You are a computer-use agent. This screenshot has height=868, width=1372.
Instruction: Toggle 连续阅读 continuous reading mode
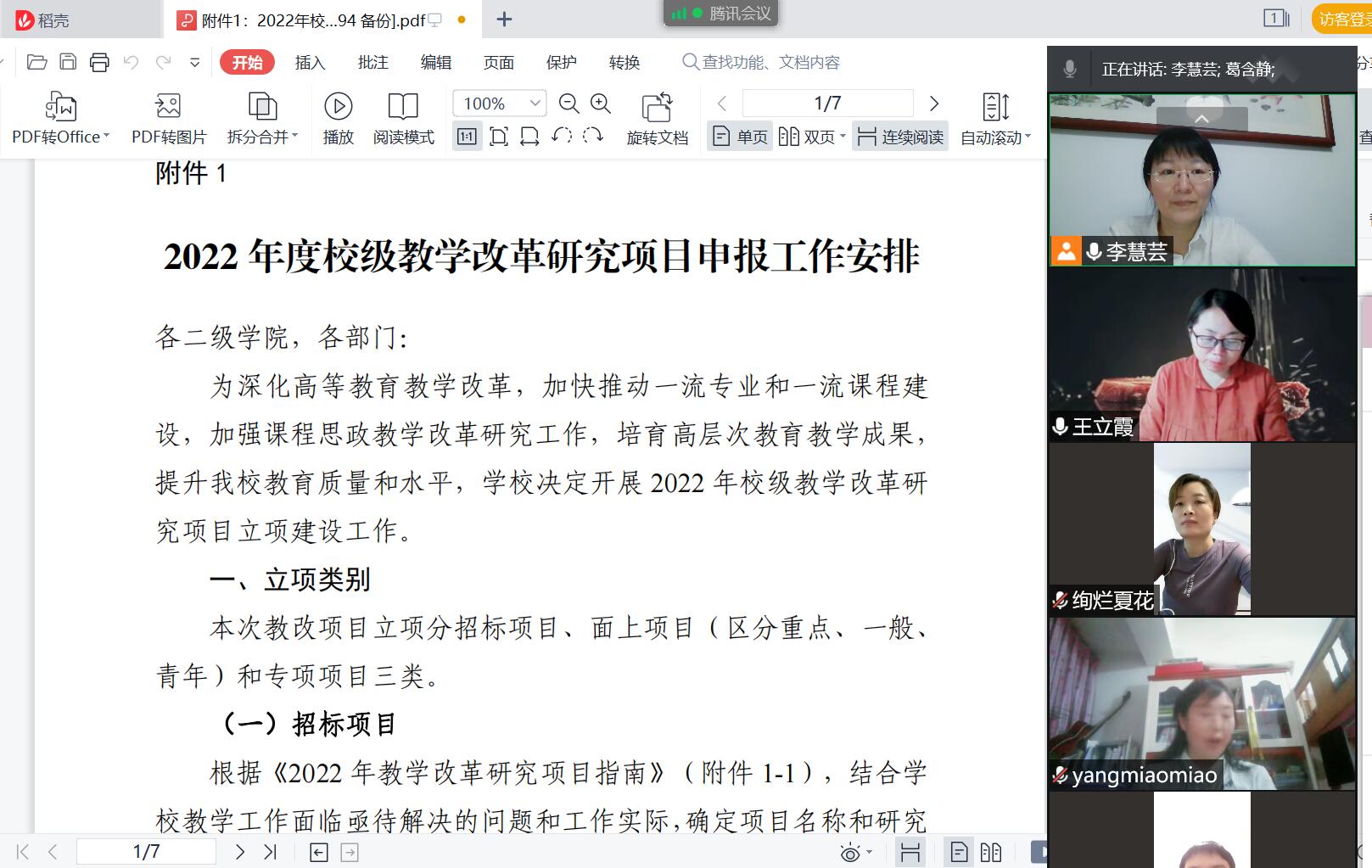pos(900,137)
